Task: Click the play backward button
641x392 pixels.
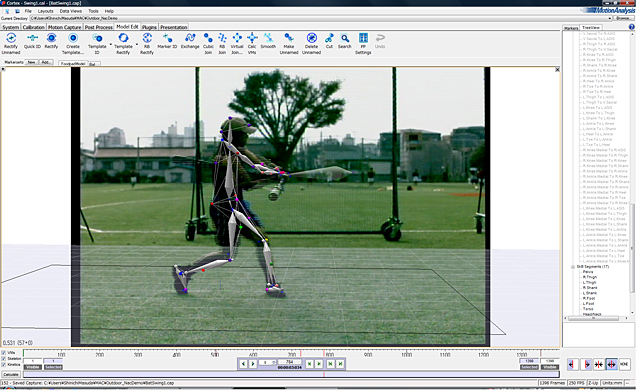Action: click(243, 364)
